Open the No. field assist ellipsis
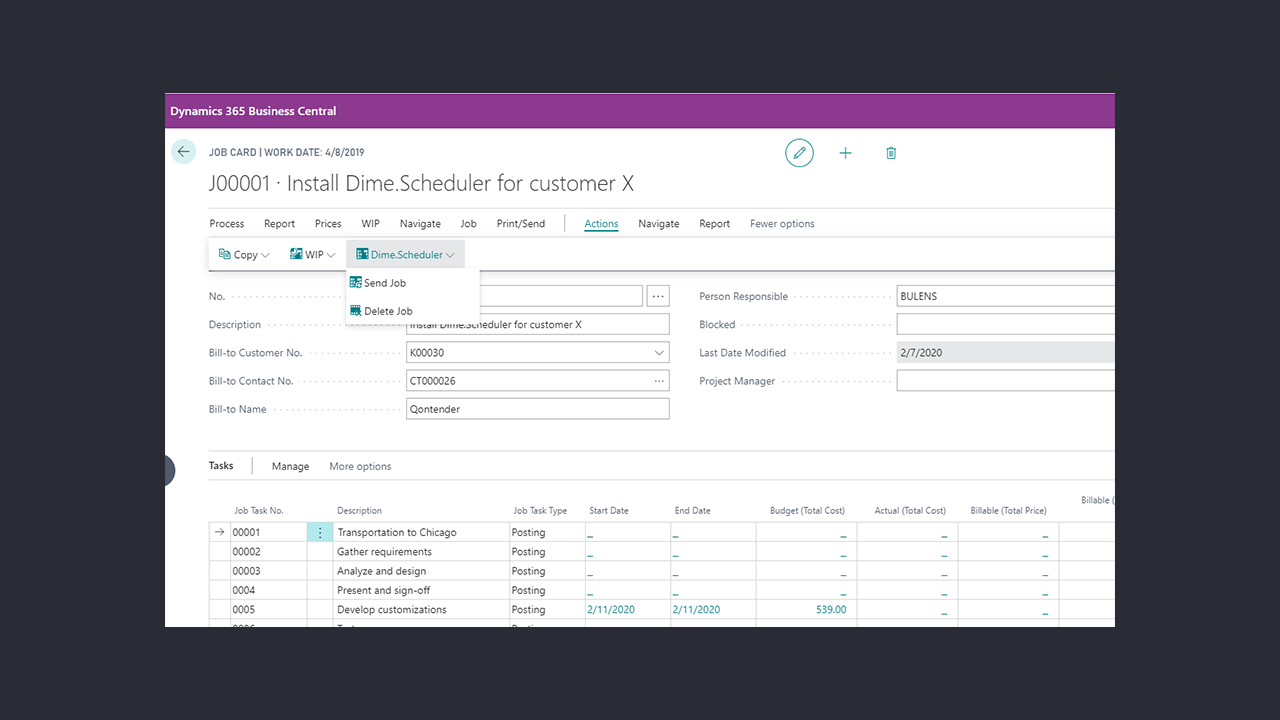The height and width of the screenshot is (720, 1280). pos(657,296)
